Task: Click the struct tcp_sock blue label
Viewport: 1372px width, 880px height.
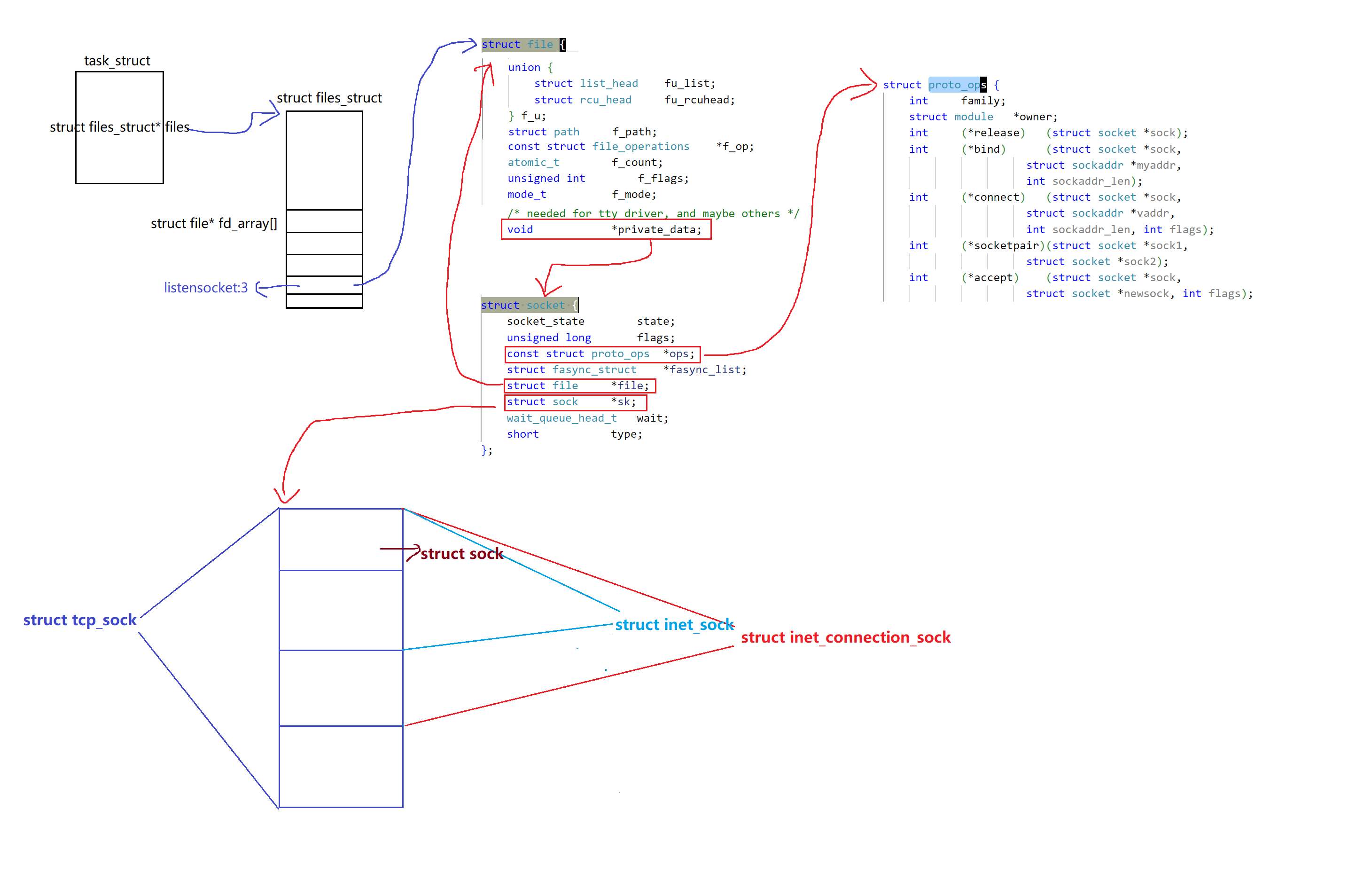Action: [80, 620]
